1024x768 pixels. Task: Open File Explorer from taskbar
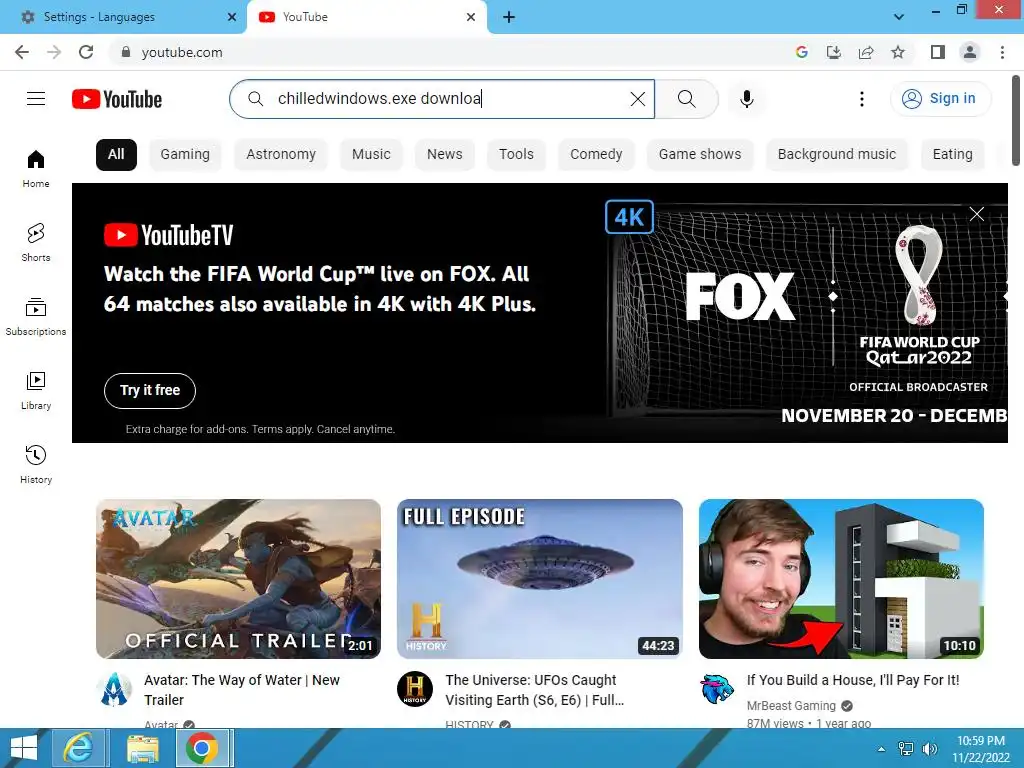click(x=142, y=748)
